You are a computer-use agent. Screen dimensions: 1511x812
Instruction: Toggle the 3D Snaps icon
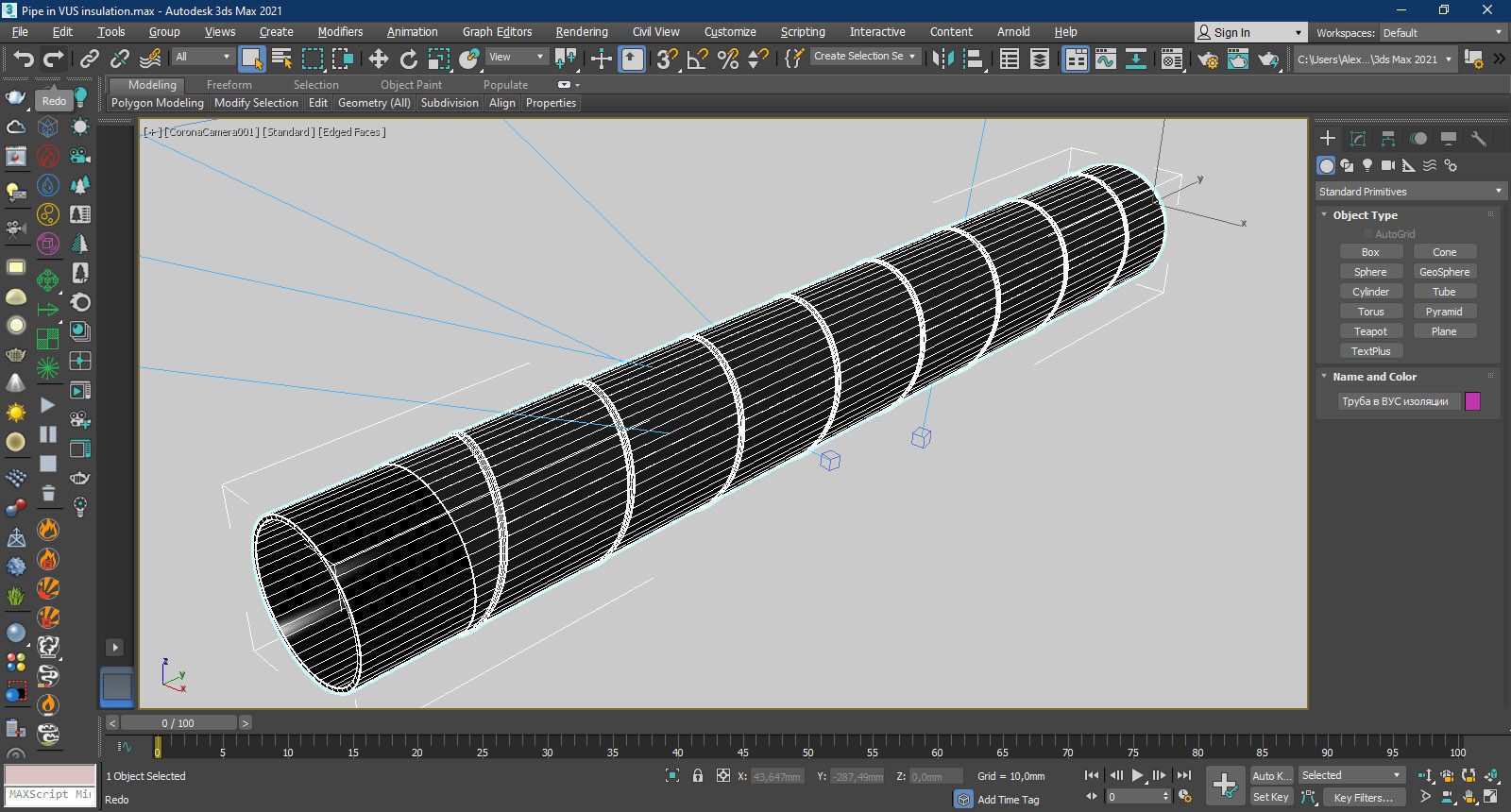click(x=667, y=59)
